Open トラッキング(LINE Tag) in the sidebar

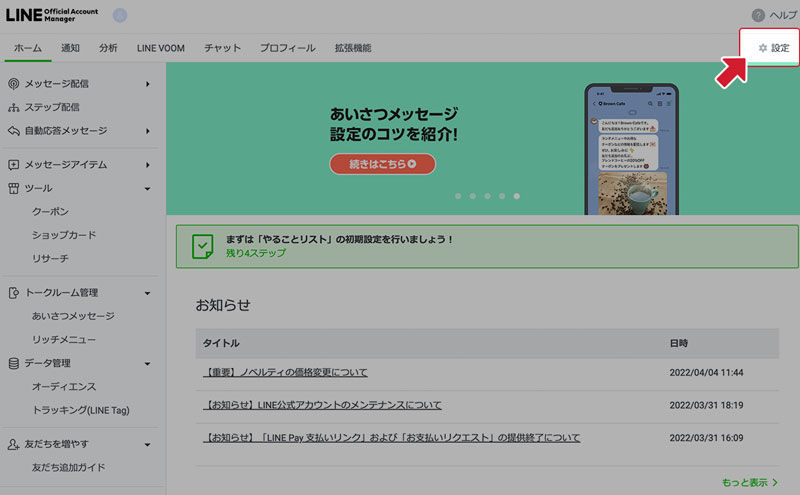click(x=81, y=410)
